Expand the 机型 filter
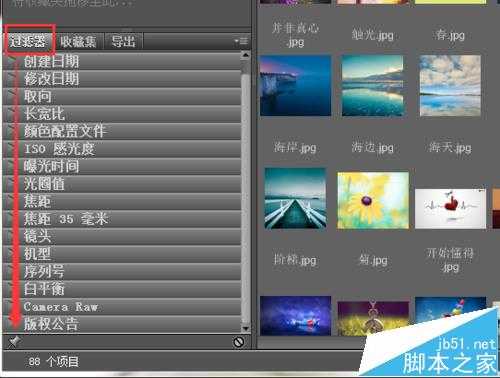 pyautogui.click(x=122, y=254)
